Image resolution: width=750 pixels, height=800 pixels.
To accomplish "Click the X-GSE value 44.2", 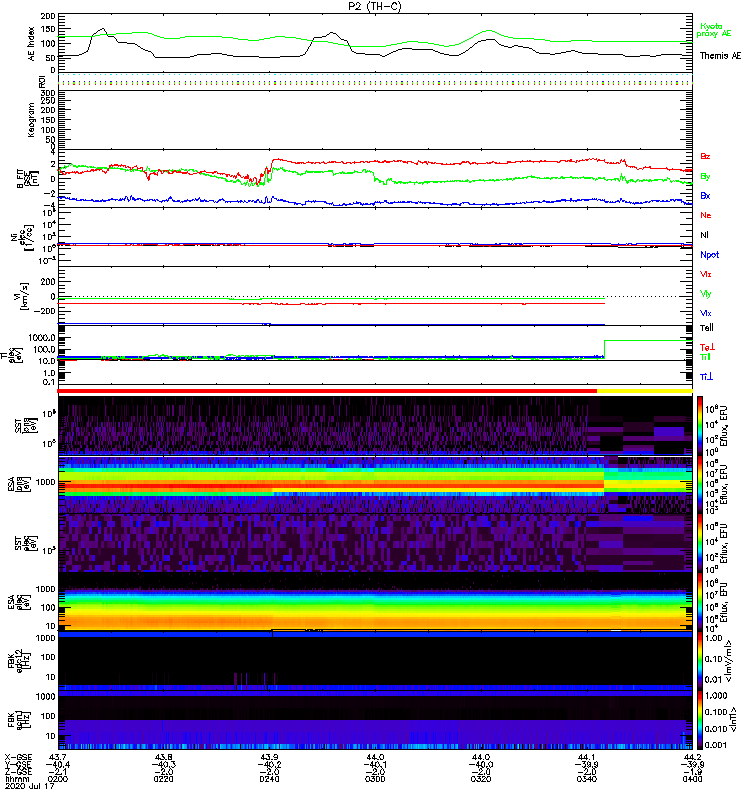I will pos(692,758).
